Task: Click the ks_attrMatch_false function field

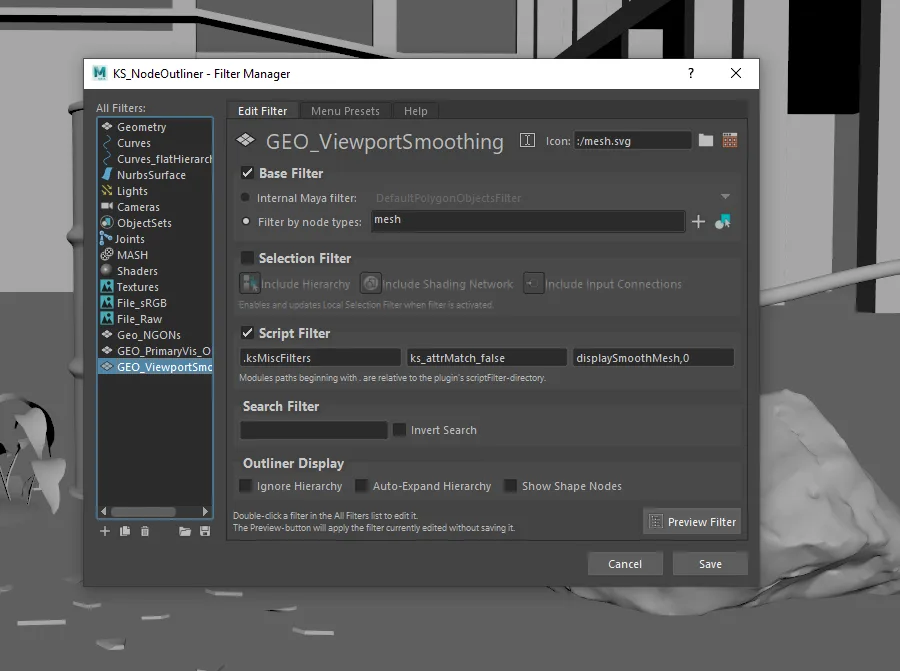Action: pos(487,358)
